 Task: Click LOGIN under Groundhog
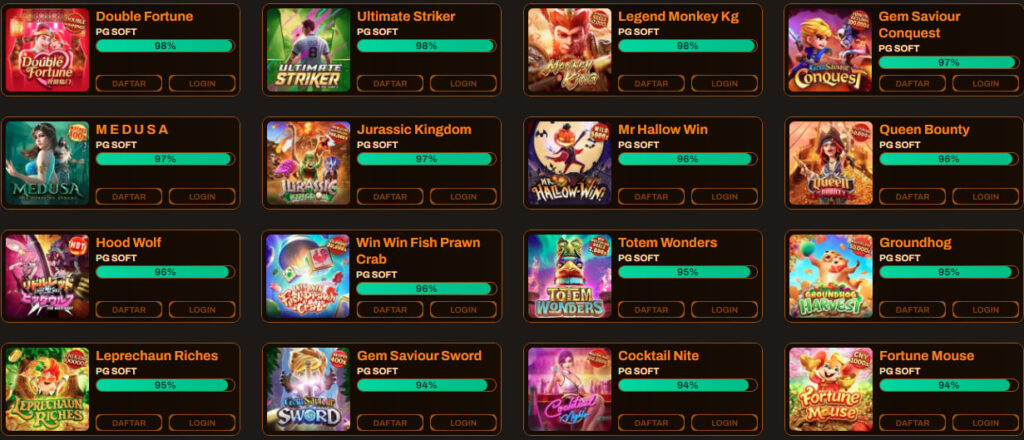985,309
